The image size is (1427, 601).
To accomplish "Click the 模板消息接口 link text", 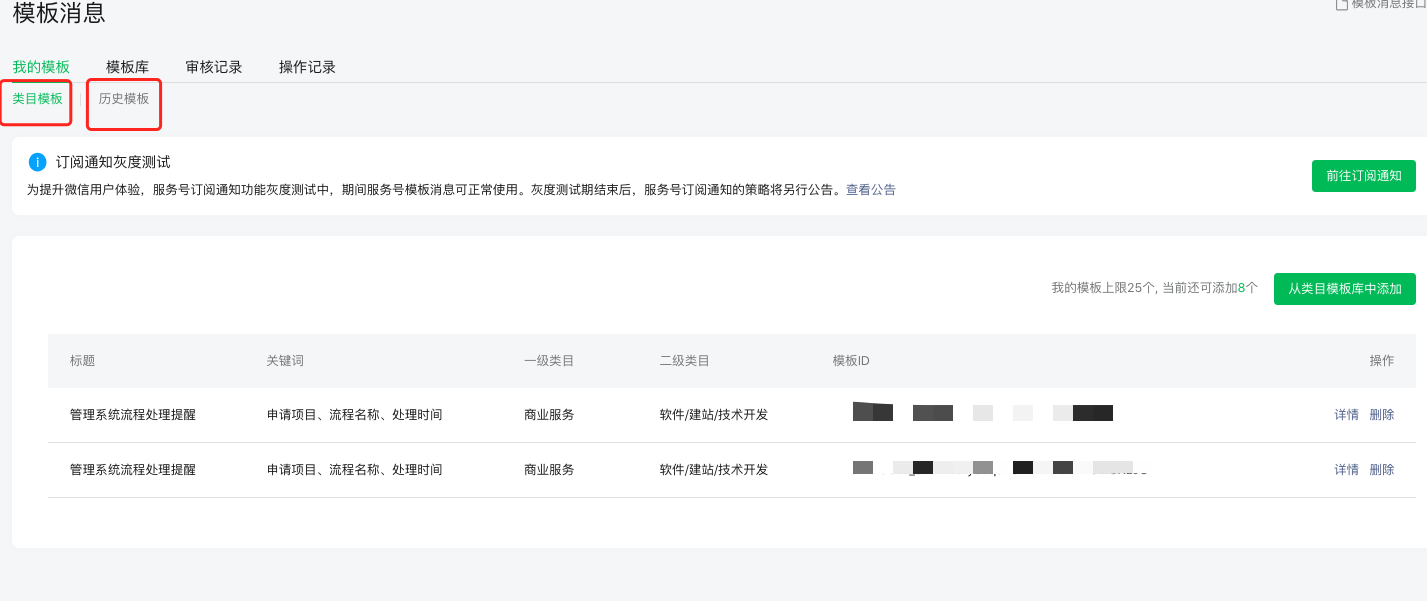I will click(x=1388, y=5).
